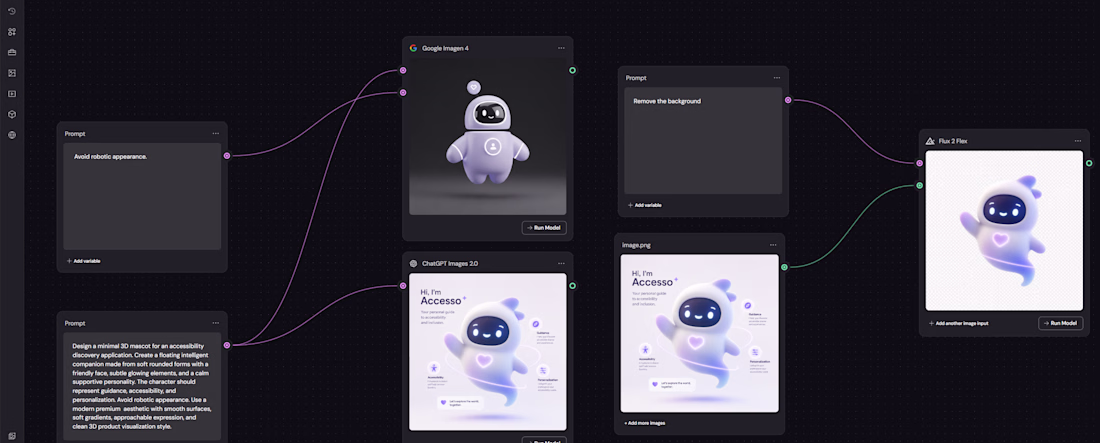
Task: Click green output port of Image.png node
Action: (784, 267)
